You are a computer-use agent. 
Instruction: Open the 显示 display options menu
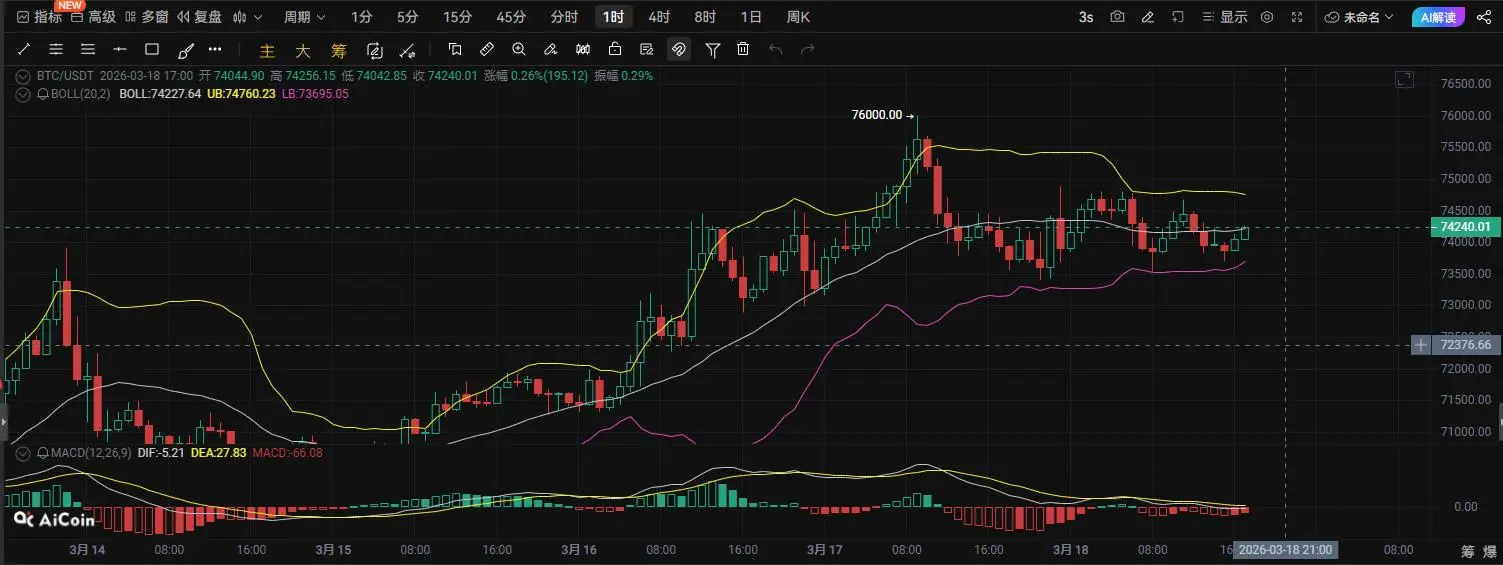[x=1225, y=17]
